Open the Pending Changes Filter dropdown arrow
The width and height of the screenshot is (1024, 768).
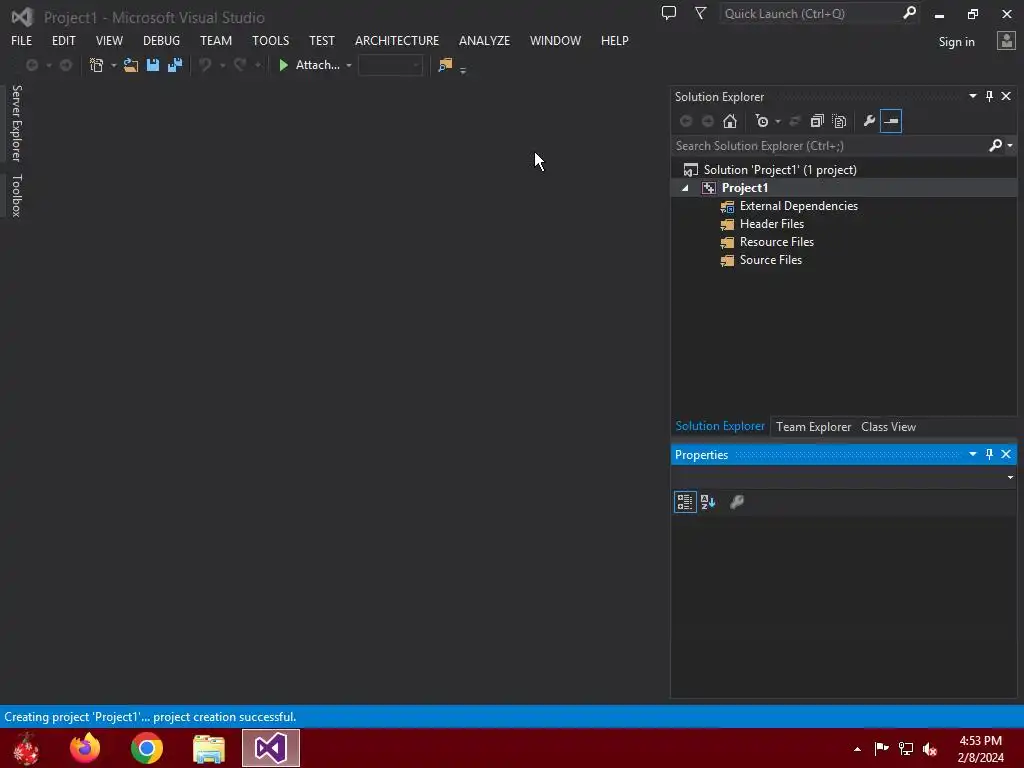[x=778, y=121]
